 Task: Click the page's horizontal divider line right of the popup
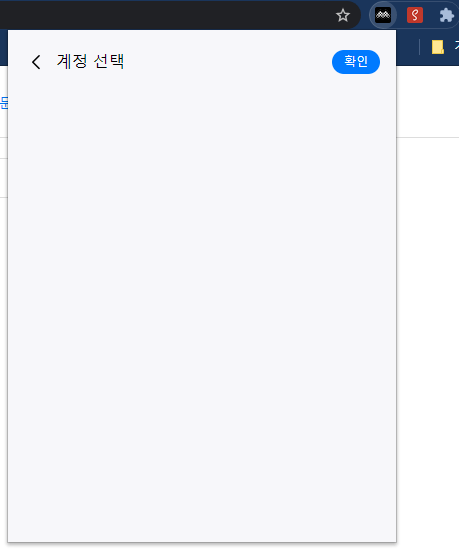[x=428, y=137]
